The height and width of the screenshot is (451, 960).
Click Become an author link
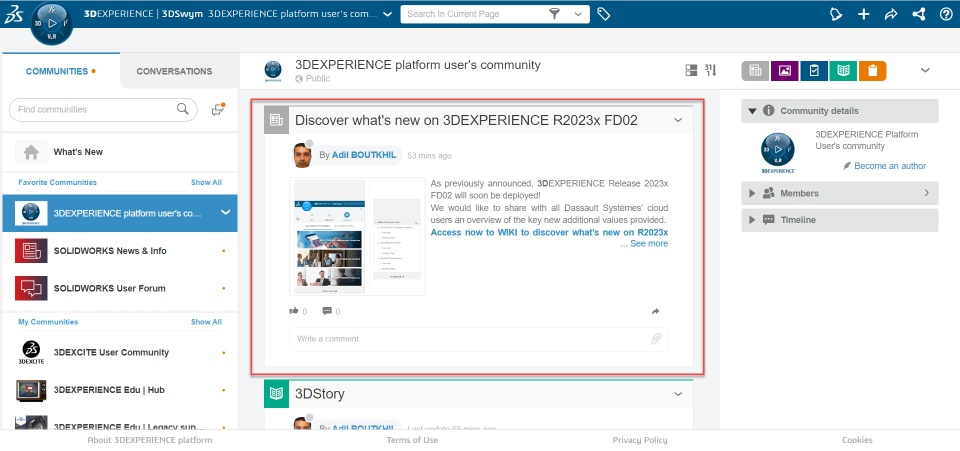point(890,166)
